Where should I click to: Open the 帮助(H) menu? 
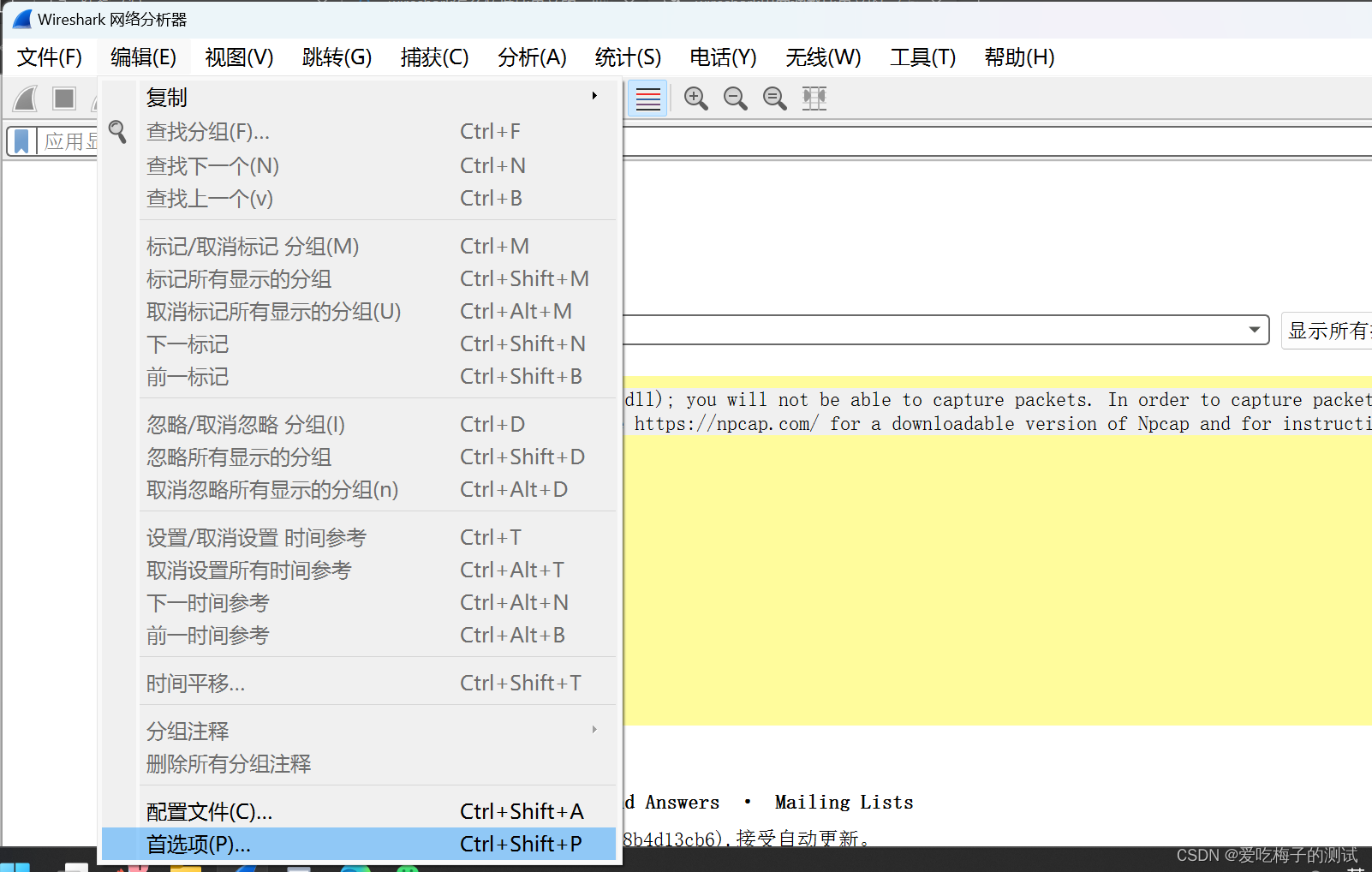click(x=1019, y=57)
